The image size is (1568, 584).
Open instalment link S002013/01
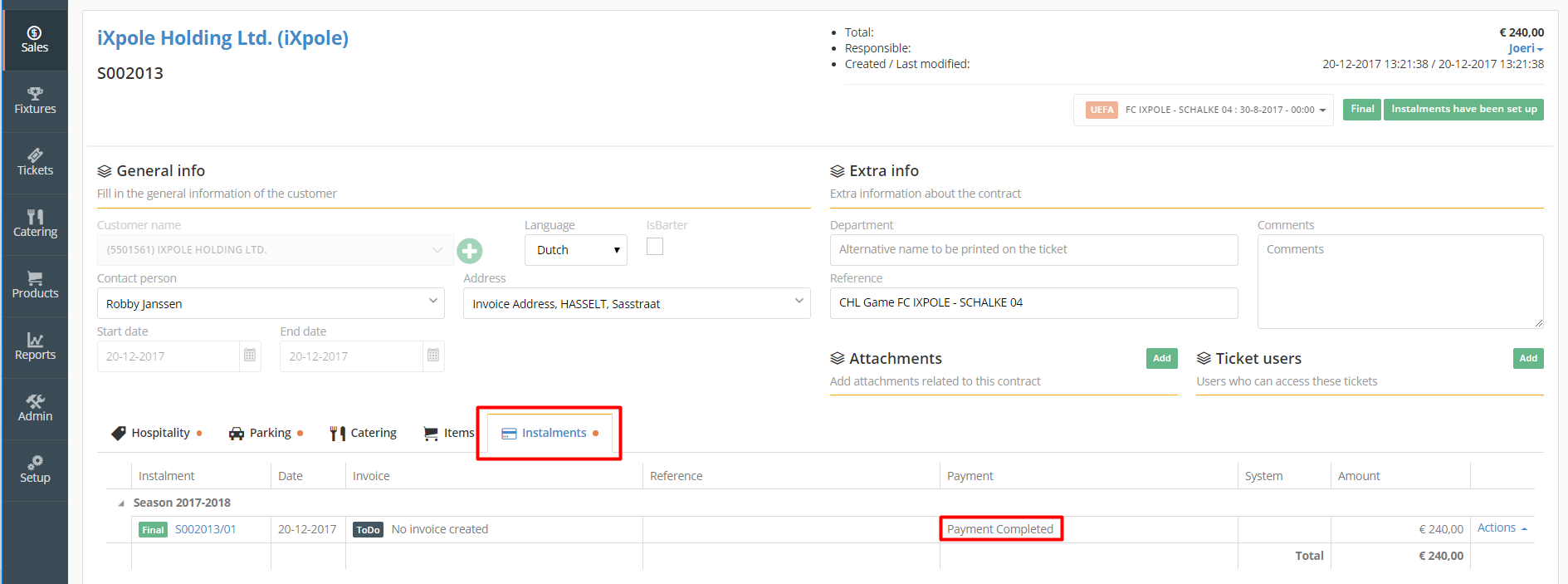pos(206,529)
